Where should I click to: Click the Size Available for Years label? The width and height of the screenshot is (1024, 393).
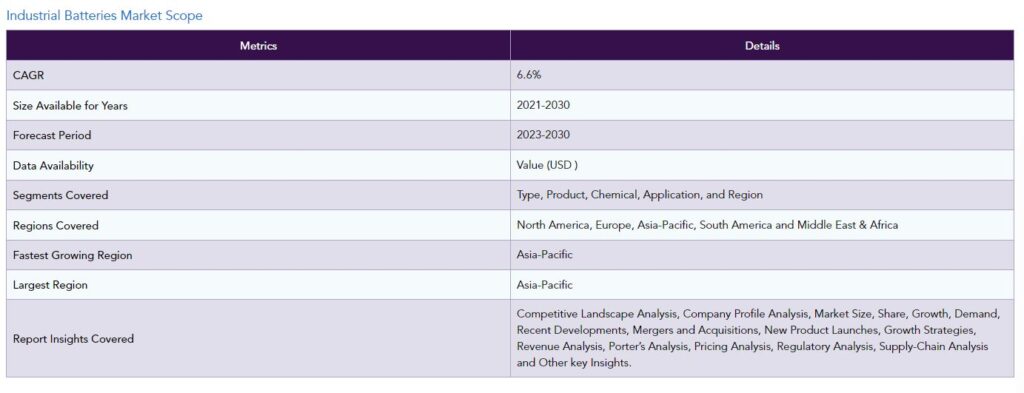tap(70, 106)
